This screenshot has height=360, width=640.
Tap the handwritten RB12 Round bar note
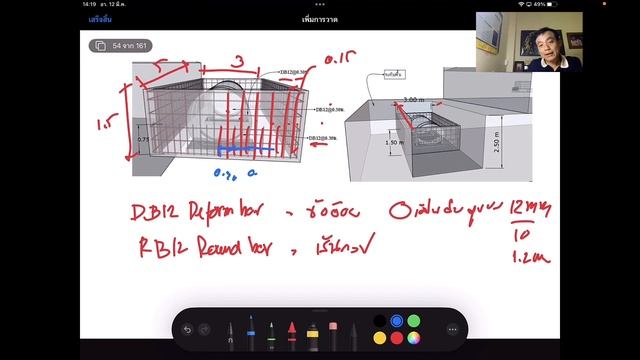click(x=205, y=247)
